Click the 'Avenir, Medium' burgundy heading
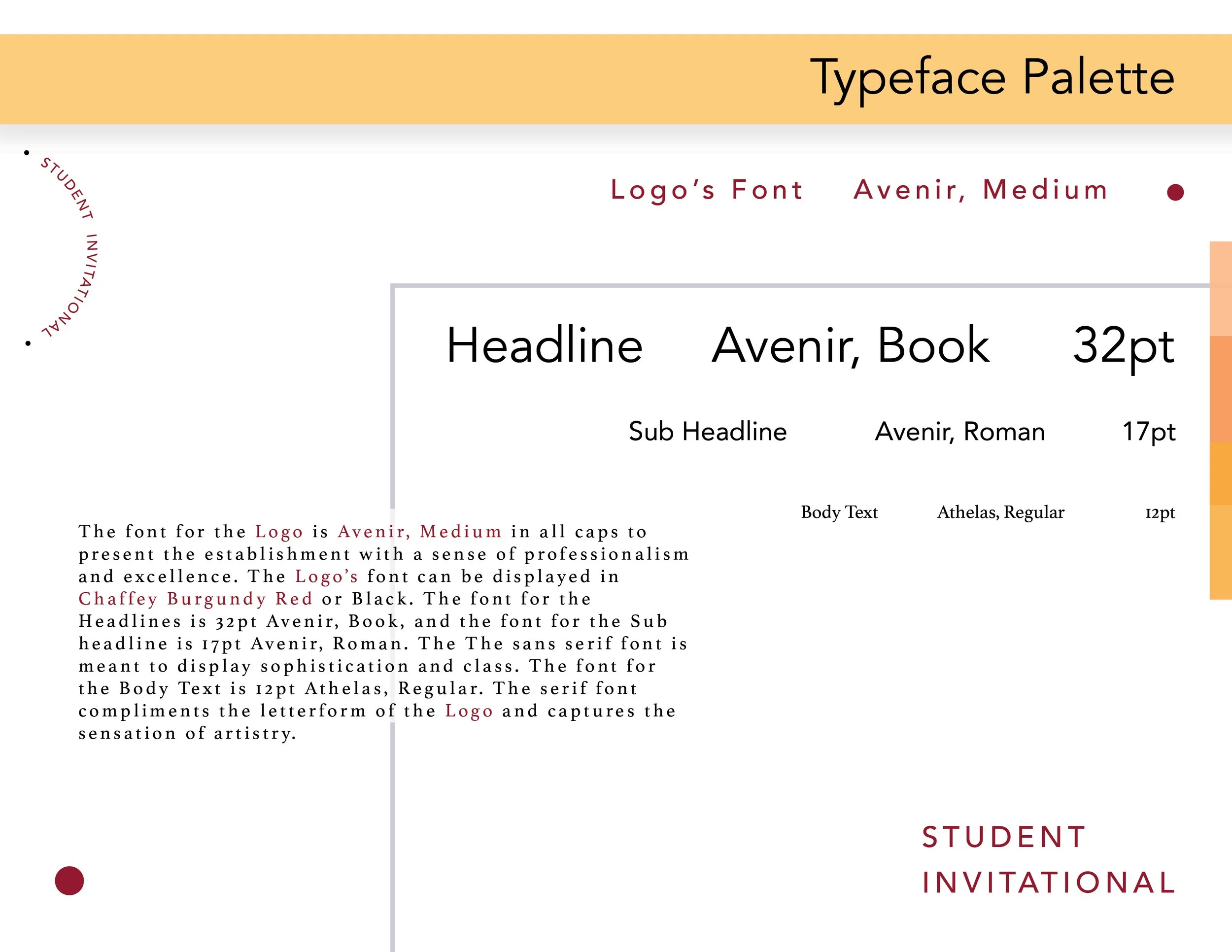1232x952 pixels. pos(980,190)
